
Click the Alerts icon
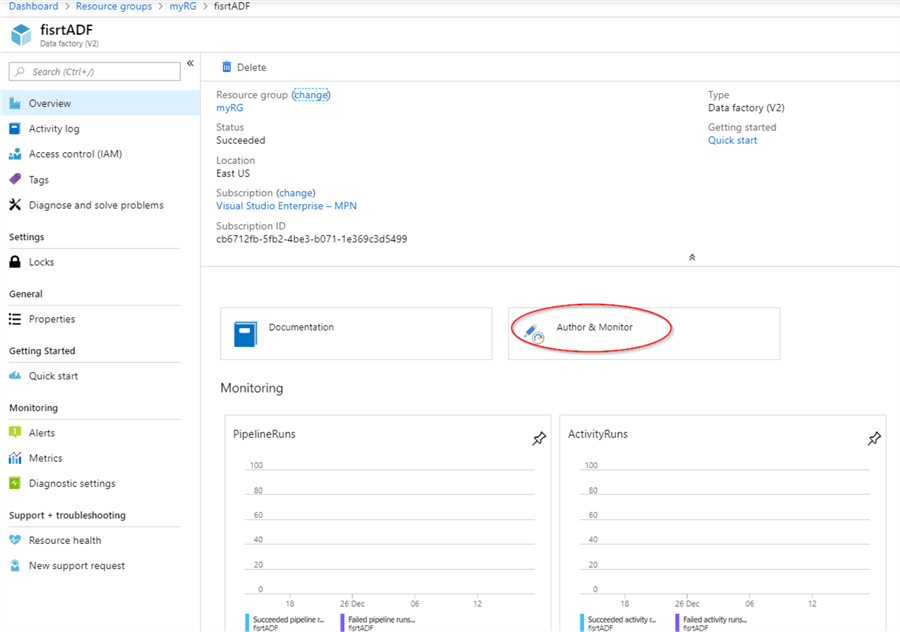[x=15, y=432]
